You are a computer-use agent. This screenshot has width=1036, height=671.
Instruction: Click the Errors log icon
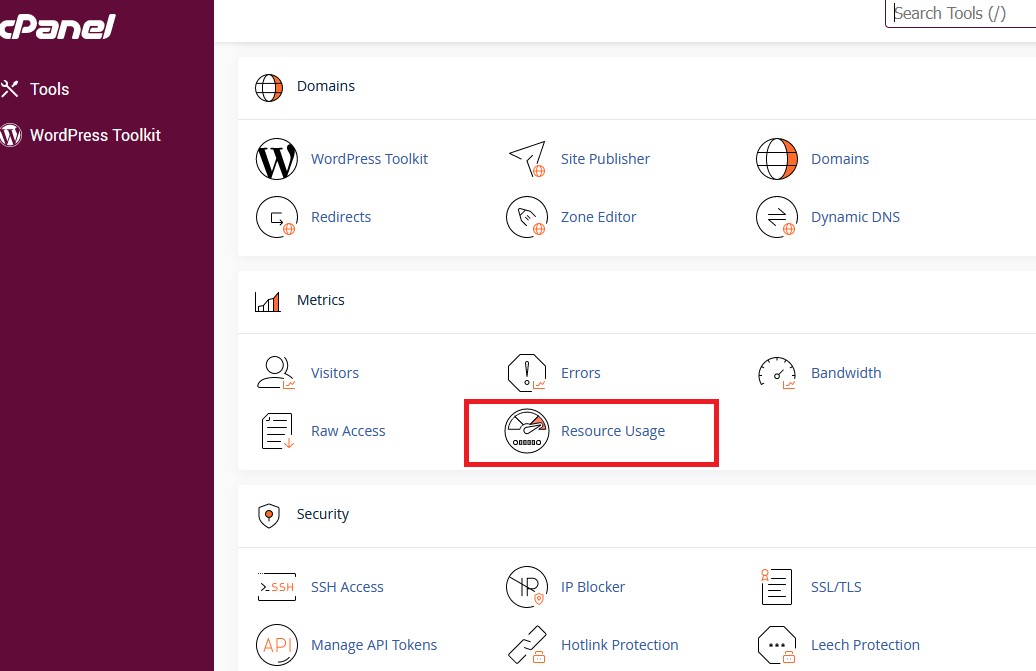pos(527,372)
